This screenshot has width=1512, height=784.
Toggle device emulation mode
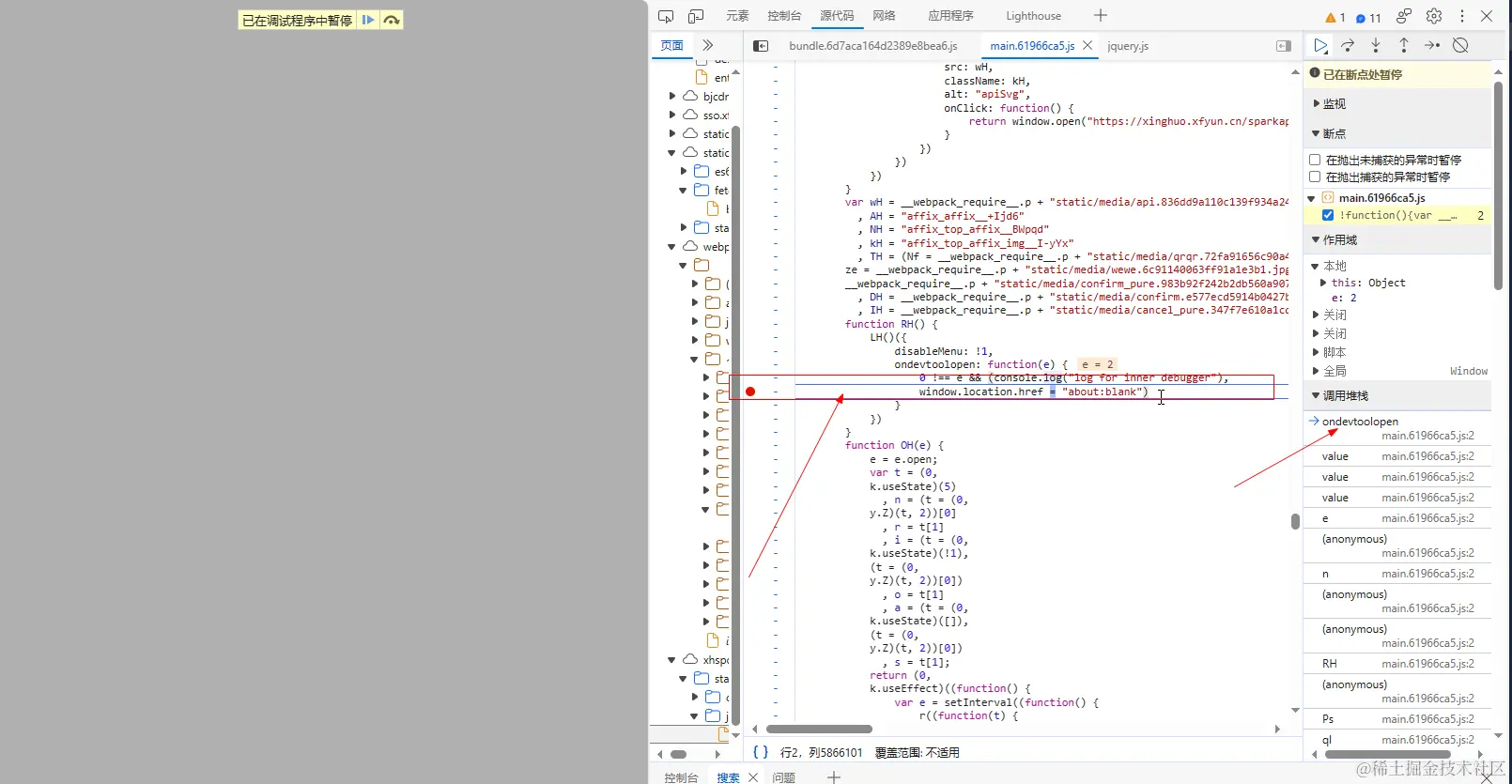point(696,16)
